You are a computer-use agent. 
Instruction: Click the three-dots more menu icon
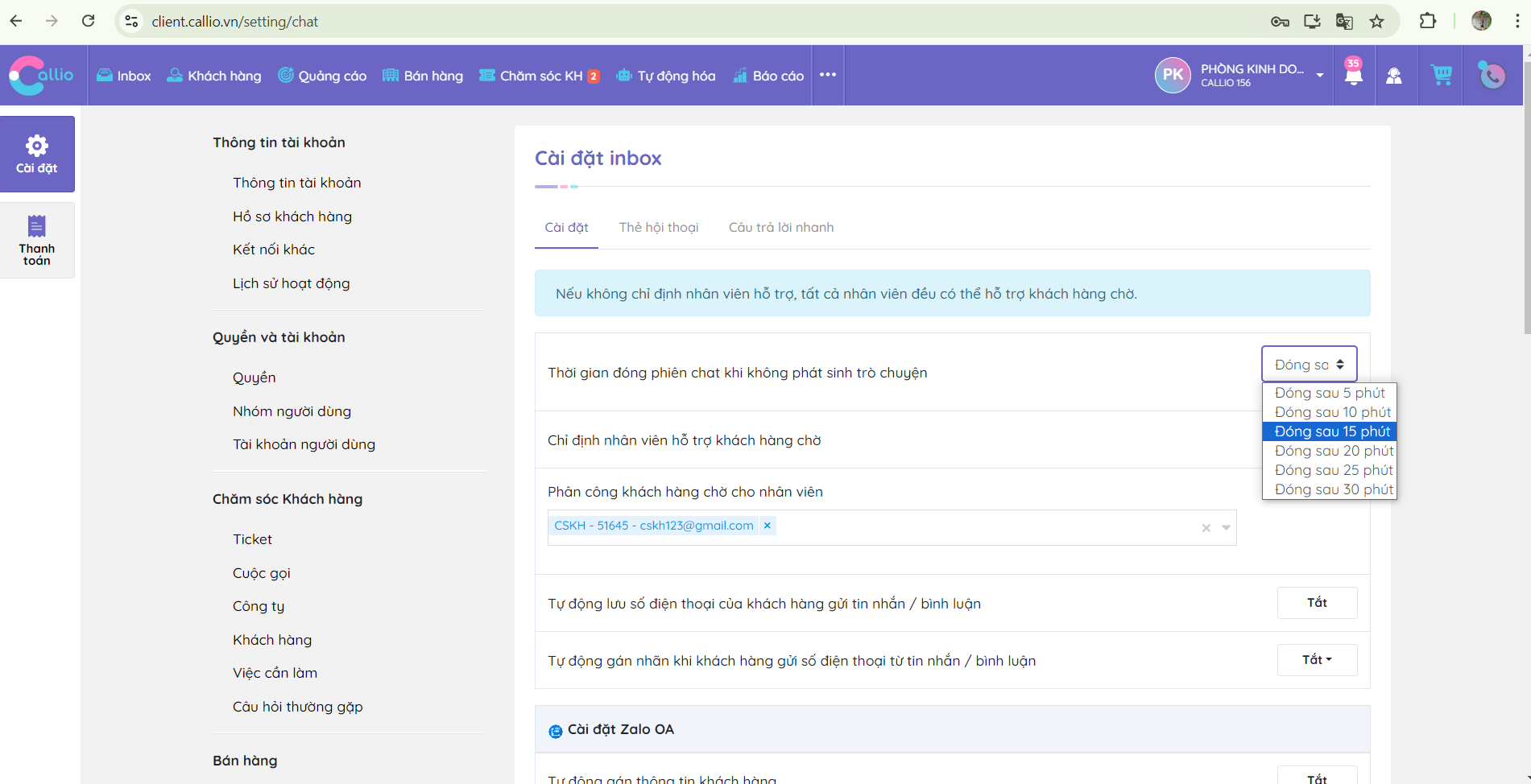click(x=828, y=75)
